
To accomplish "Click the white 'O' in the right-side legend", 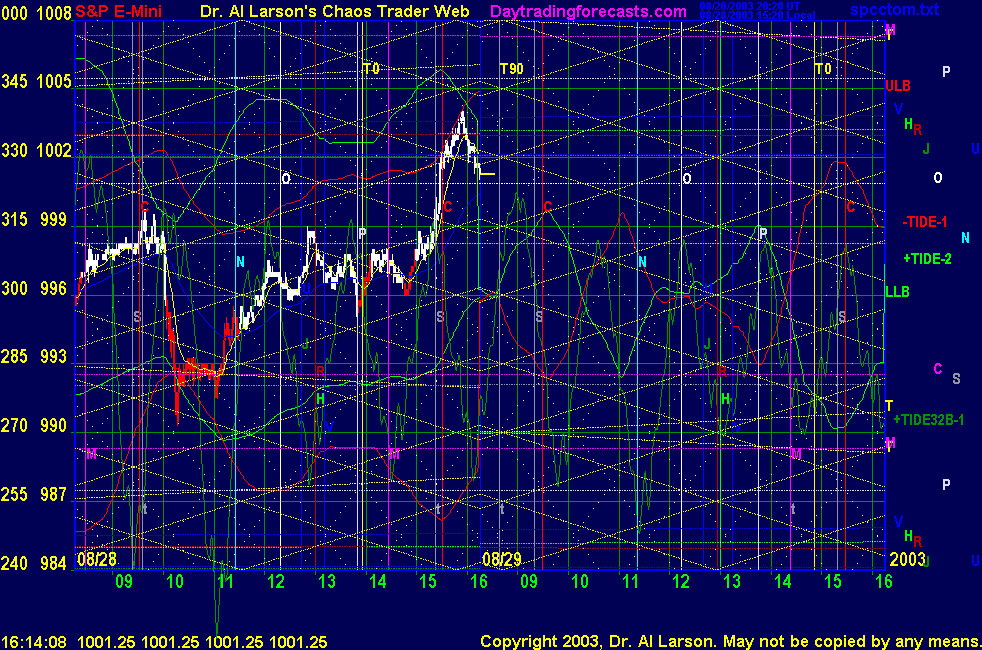I will pos(938,178).
